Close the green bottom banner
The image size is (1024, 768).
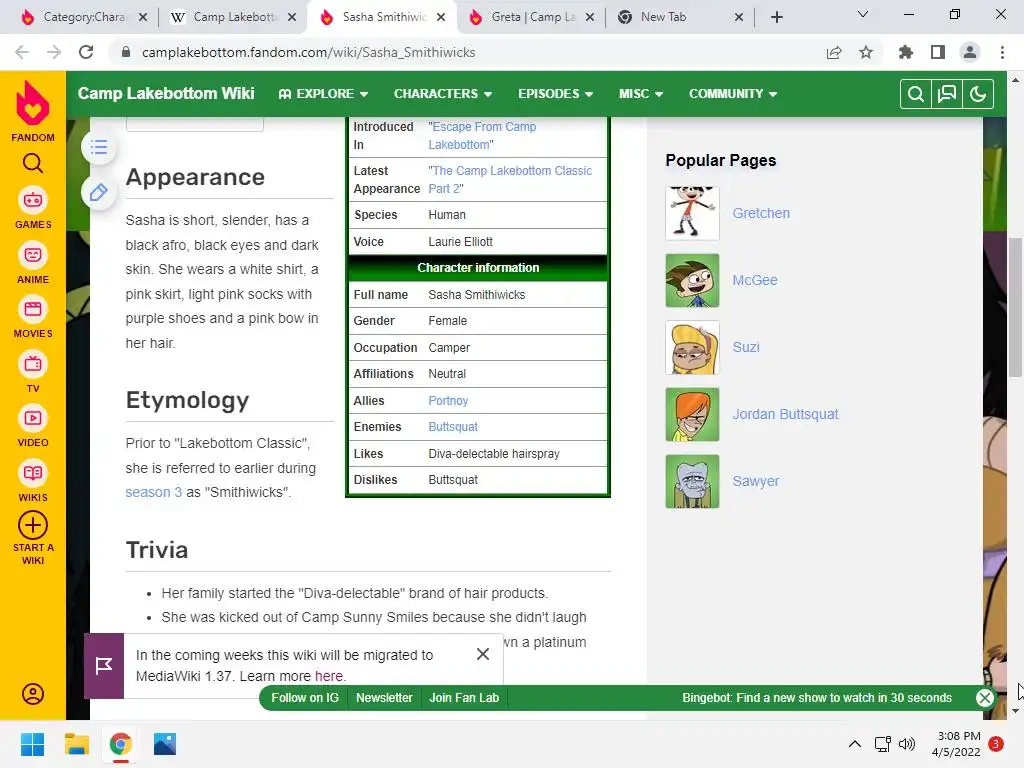pos(985,697)
